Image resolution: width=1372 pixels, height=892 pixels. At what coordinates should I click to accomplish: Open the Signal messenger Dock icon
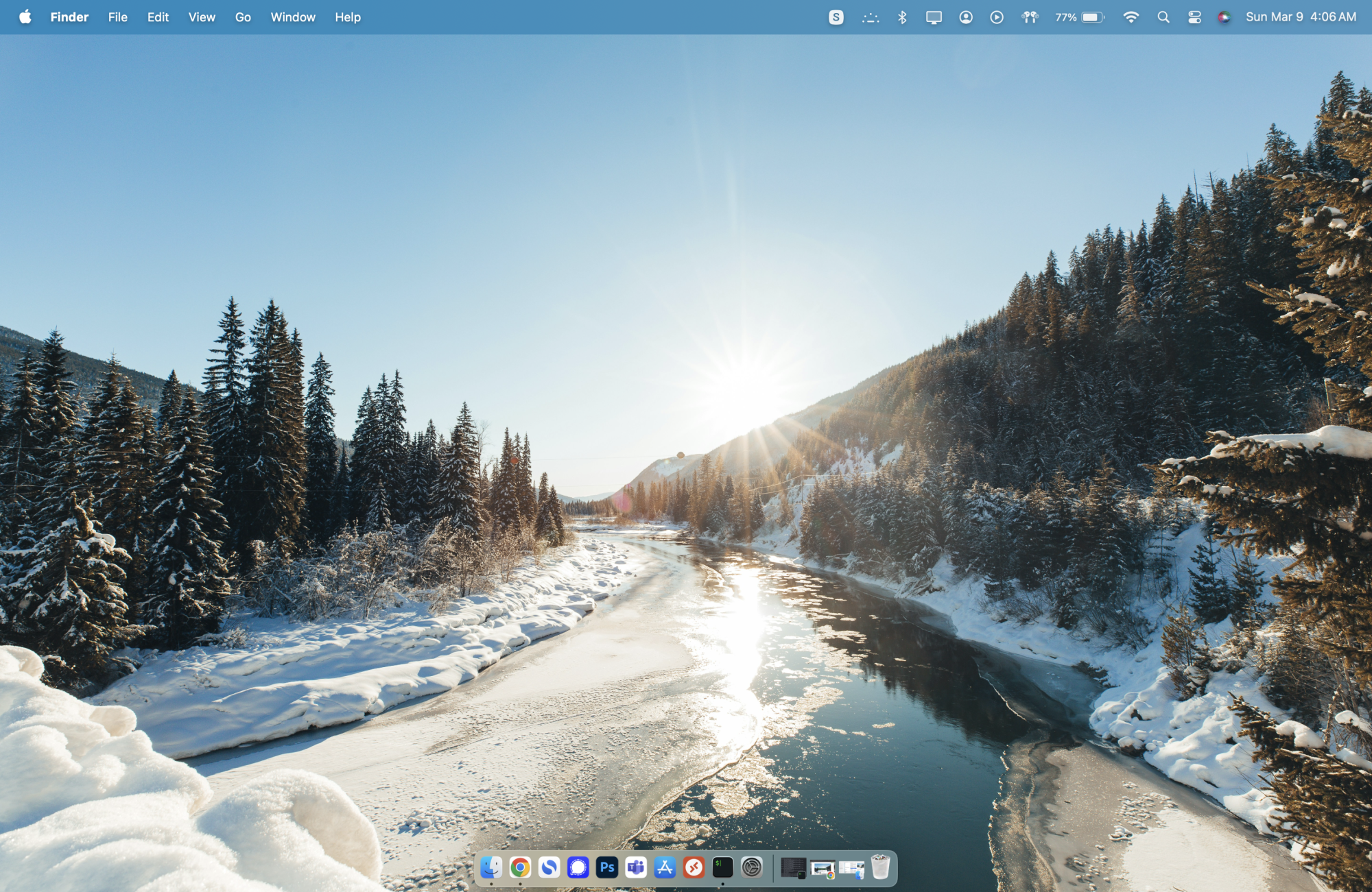[x=578, y=868]
